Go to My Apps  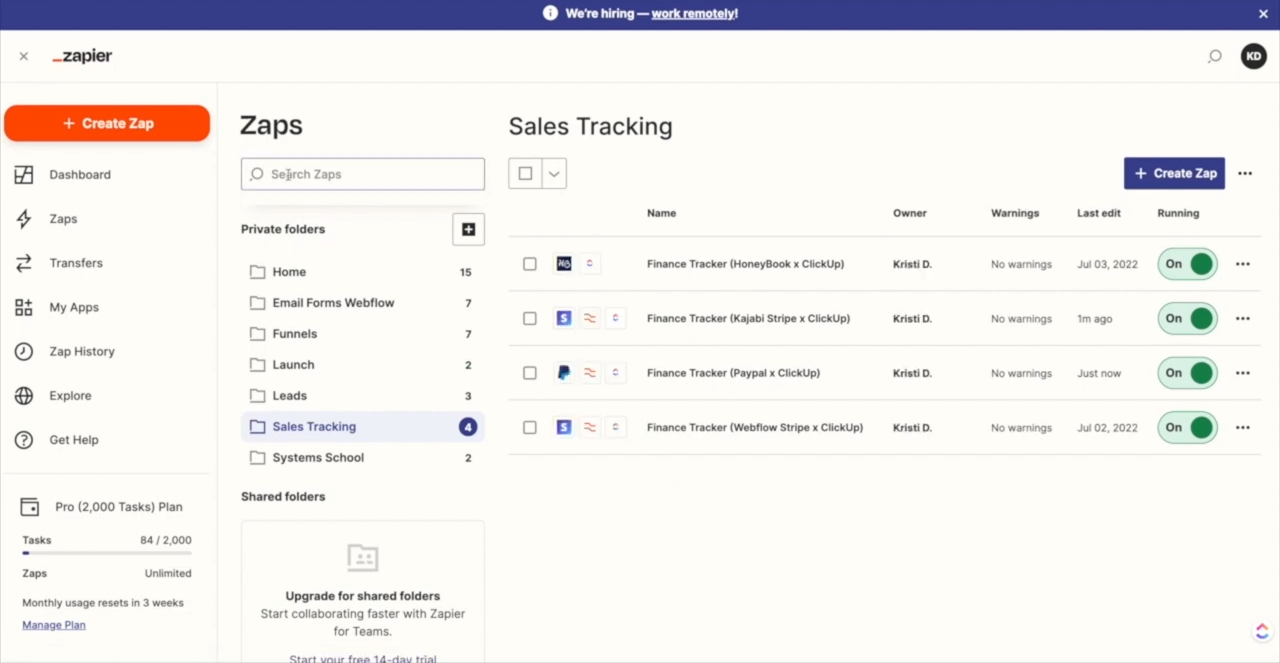pos(73,307)
